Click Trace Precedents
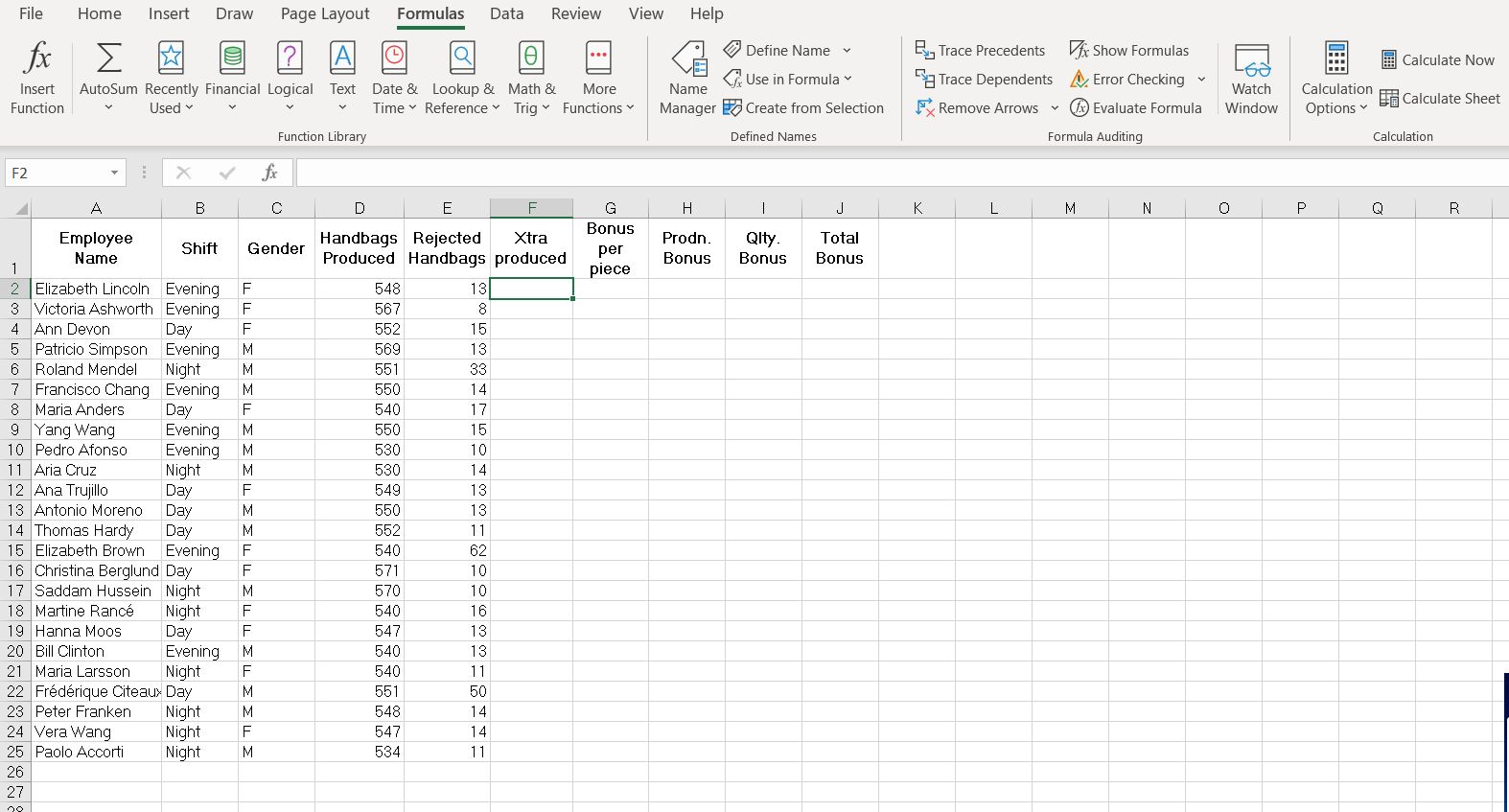 tap(980, 50)
